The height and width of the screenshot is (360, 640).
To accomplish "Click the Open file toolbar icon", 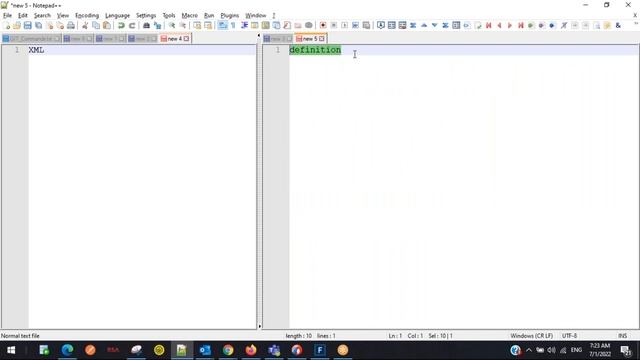I will click(17, 25).
